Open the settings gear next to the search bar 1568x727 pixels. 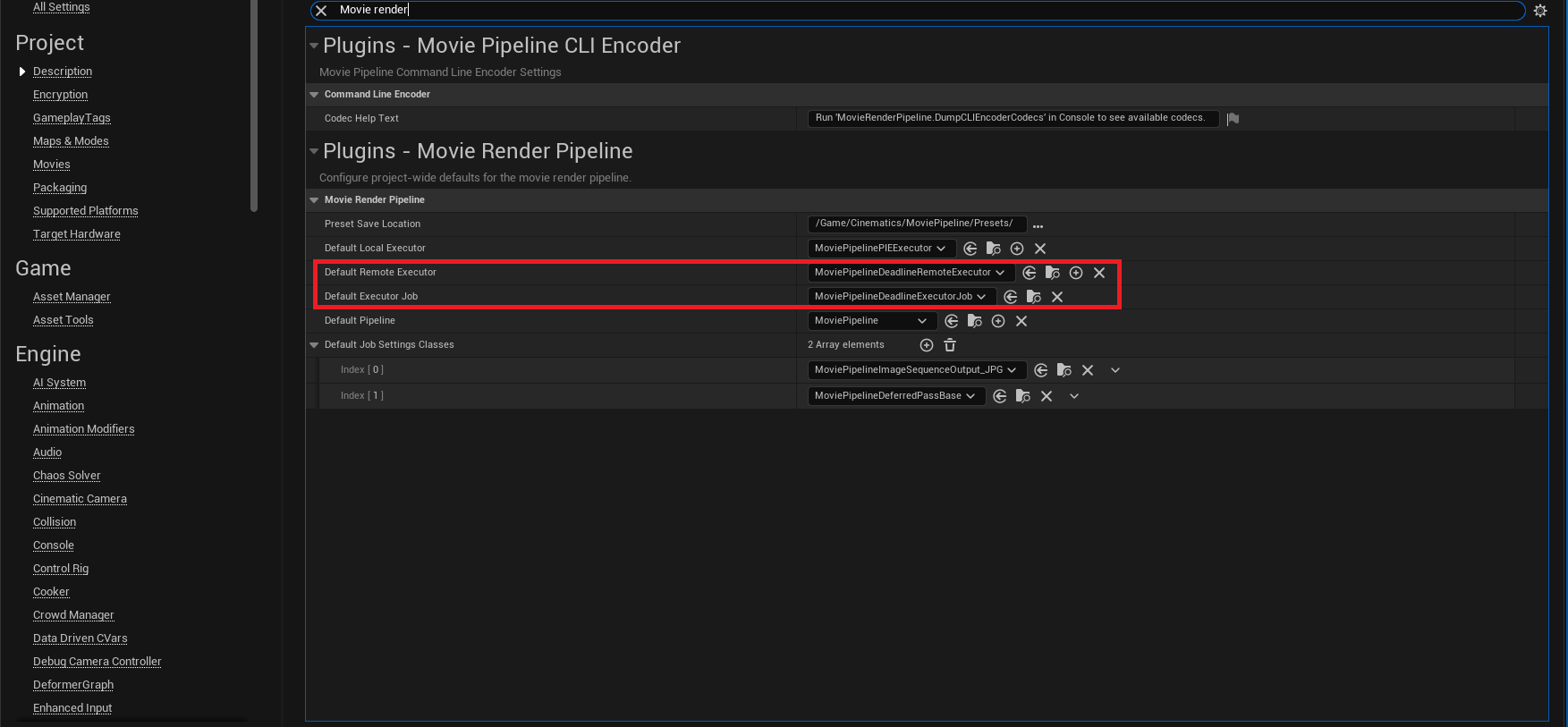point(1540,11)
